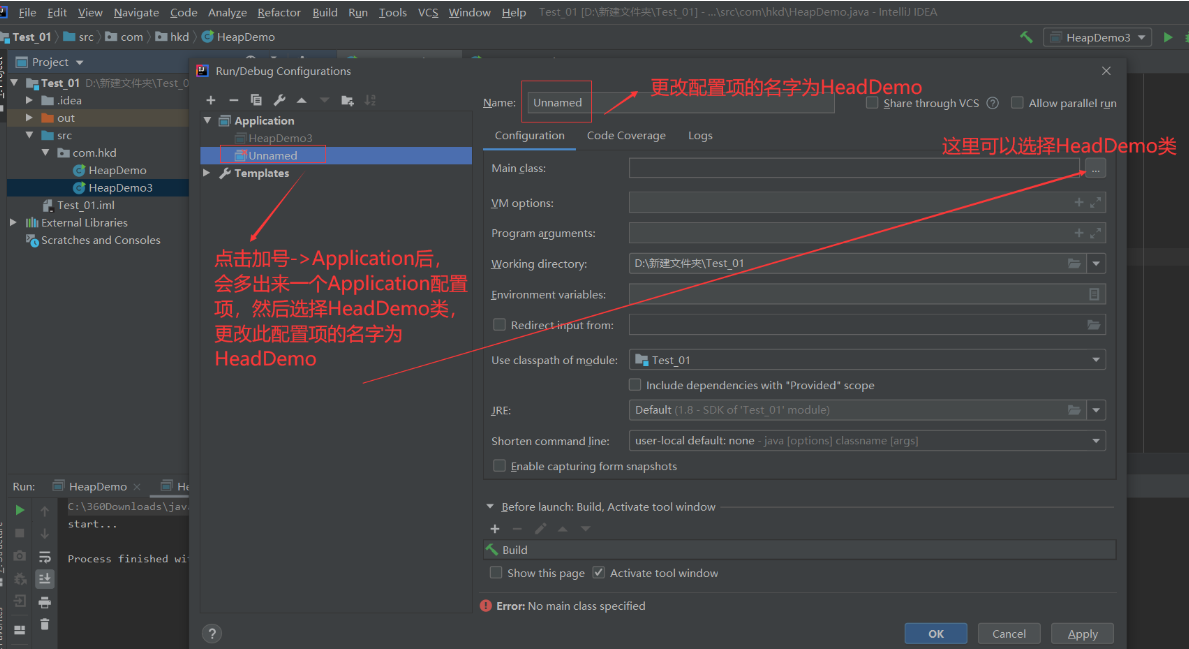Viewport: 1189px width, 649px height.
Task: Add a new run configuration with plus icon
Action: (x=211, y=100)
